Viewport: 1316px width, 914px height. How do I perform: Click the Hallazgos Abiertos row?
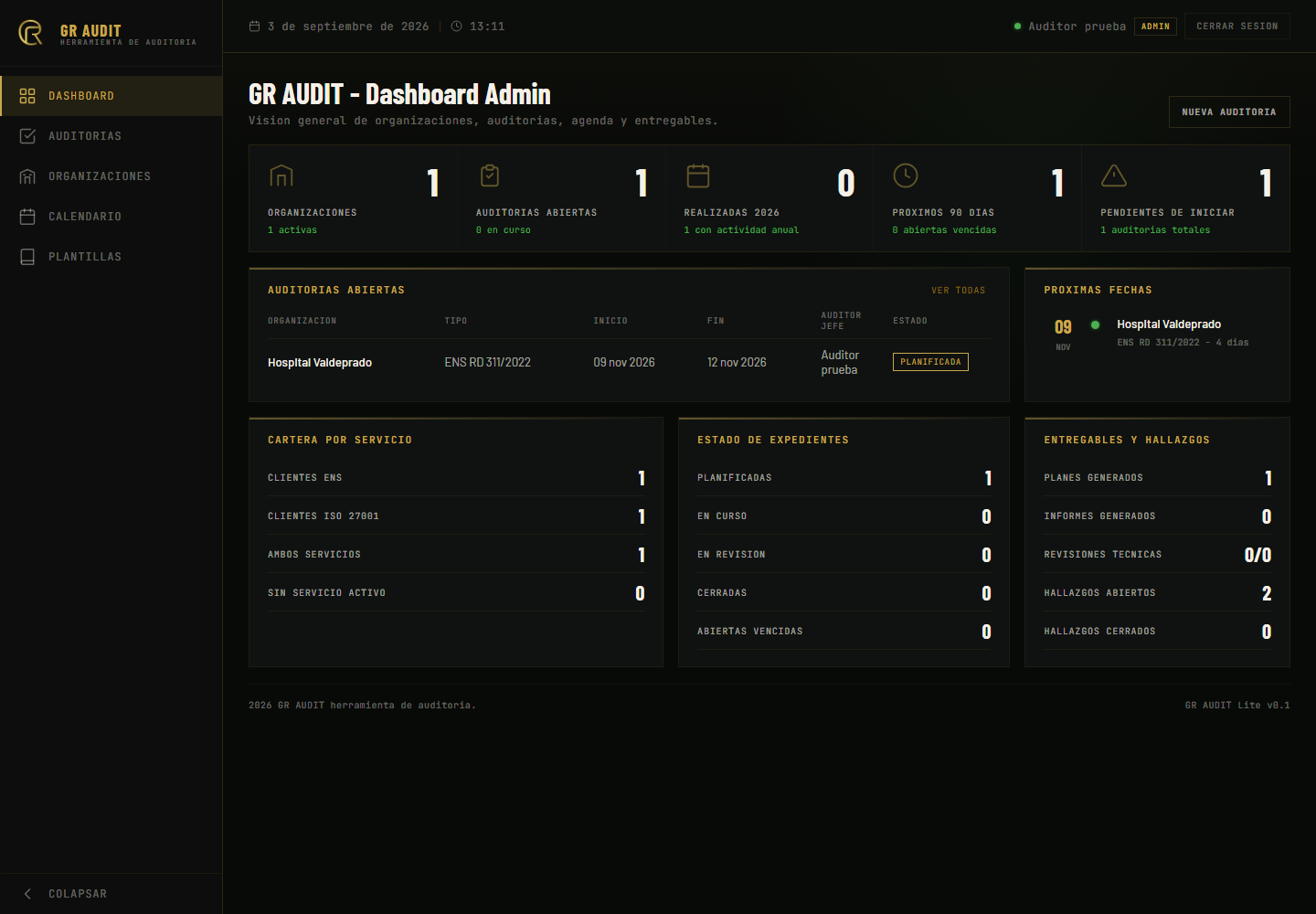pyautogui.click(x=1158, y=592)
